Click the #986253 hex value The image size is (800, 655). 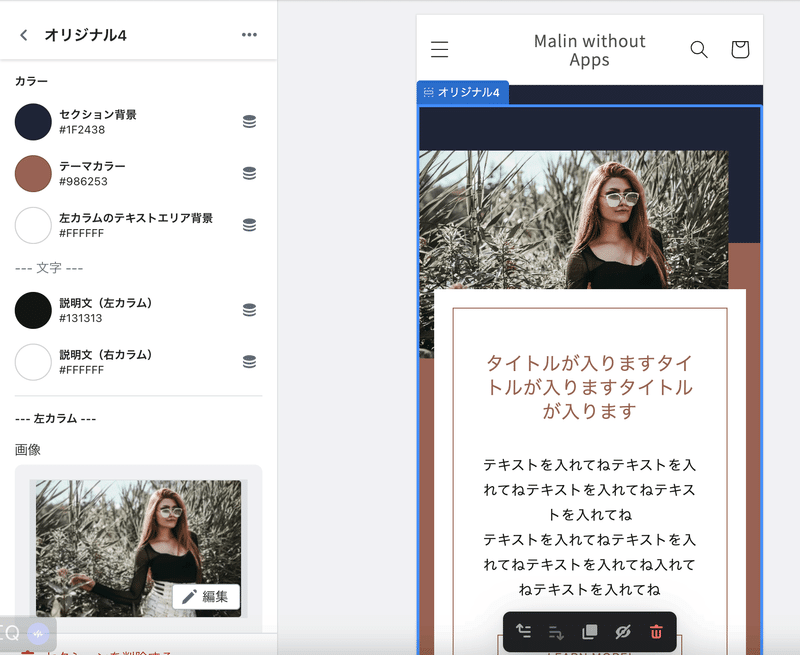pos(83,182)
